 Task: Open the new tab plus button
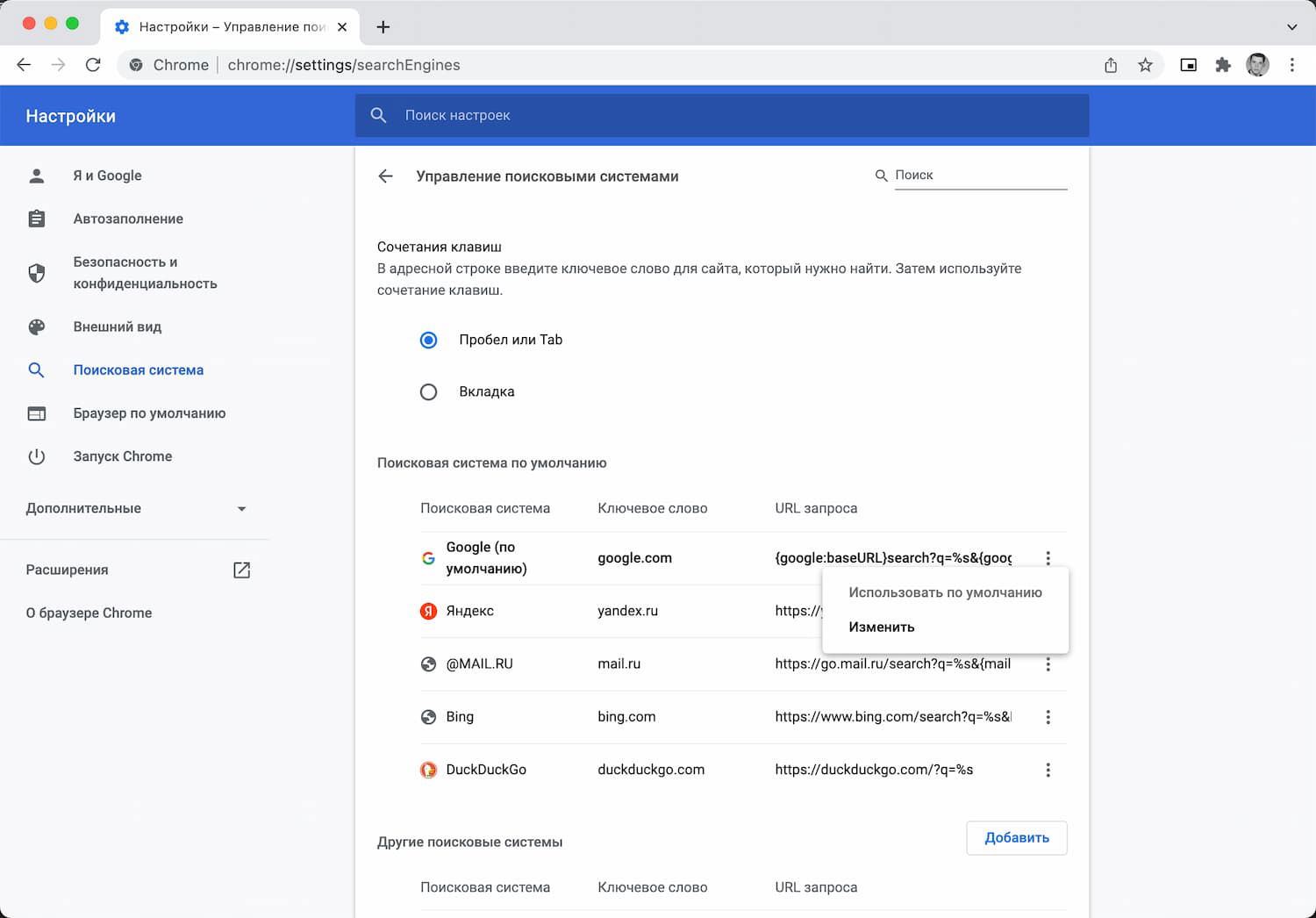tap(383, 27)
